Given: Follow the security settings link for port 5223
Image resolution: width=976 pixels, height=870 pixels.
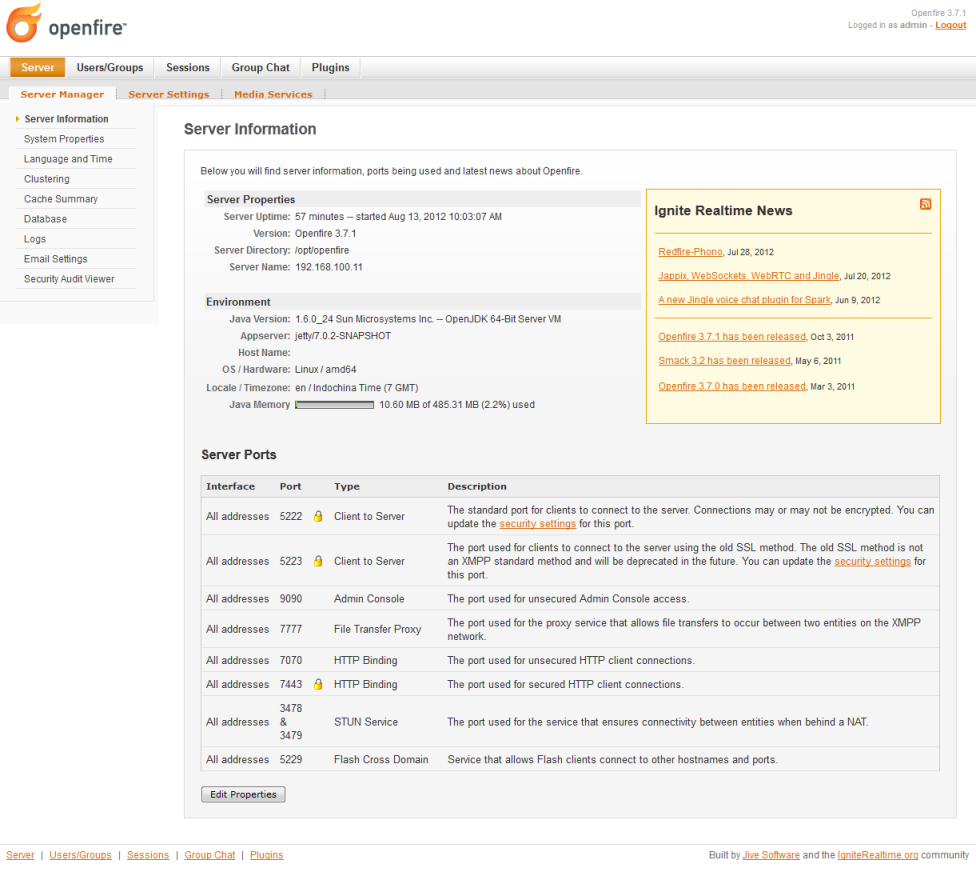Looking at the screenshot, I should pyautogui.click(x=872, y=561).
